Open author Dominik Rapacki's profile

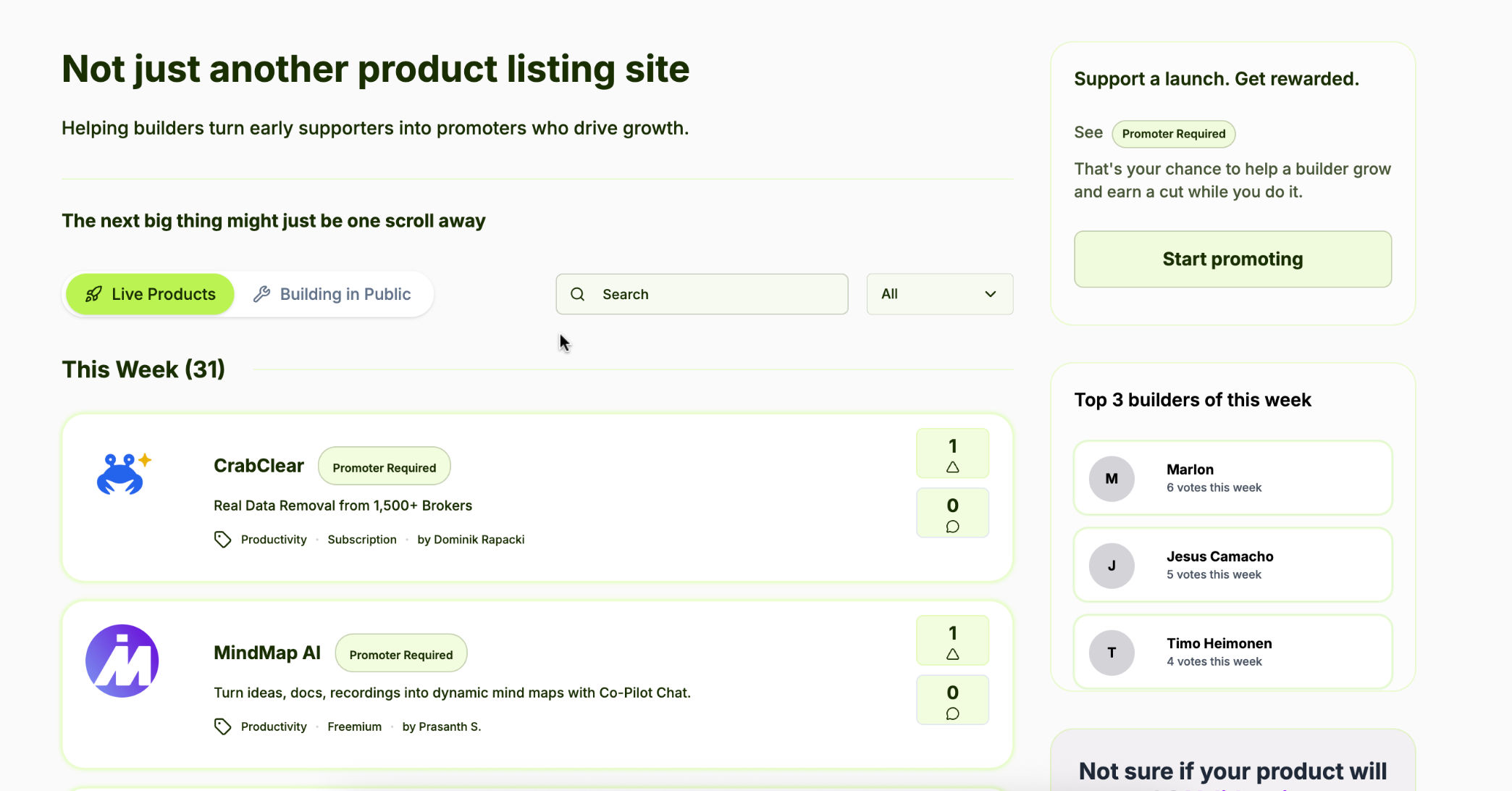click(471, 540)
